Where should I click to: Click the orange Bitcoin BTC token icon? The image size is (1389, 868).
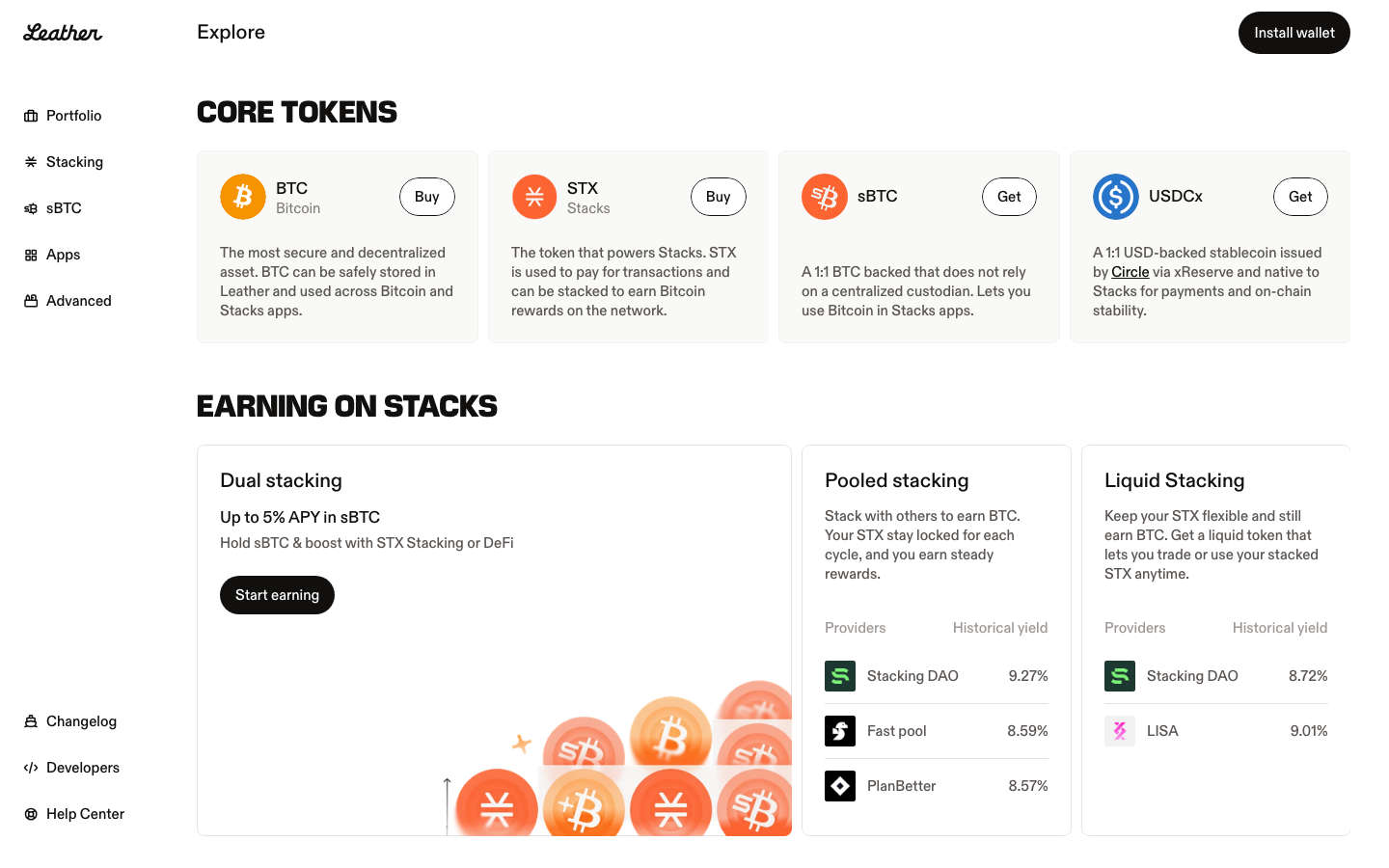point(243,197)
